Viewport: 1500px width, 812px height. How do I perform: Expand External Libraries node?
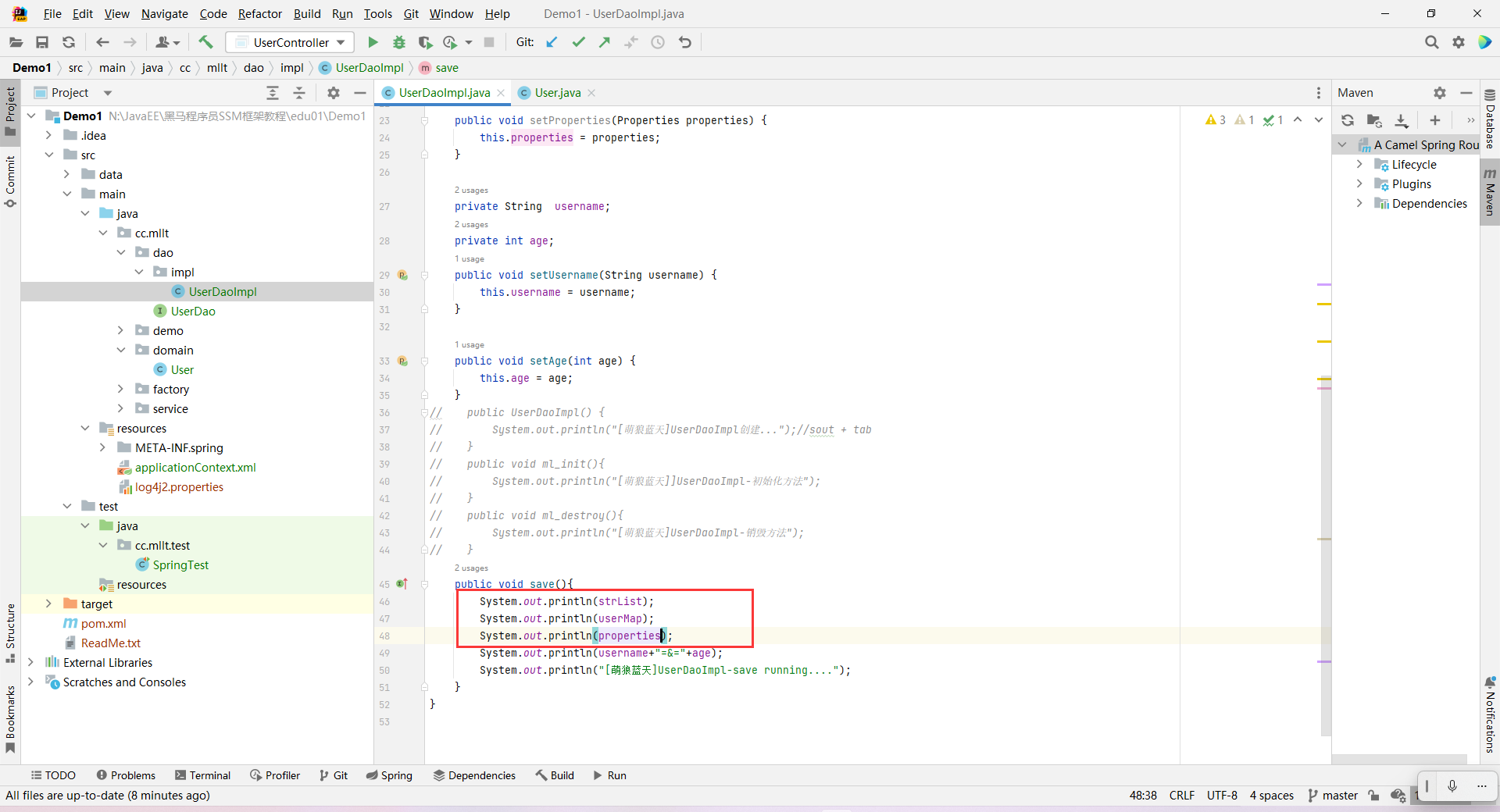pyautogui.click(x=31, y=662)
